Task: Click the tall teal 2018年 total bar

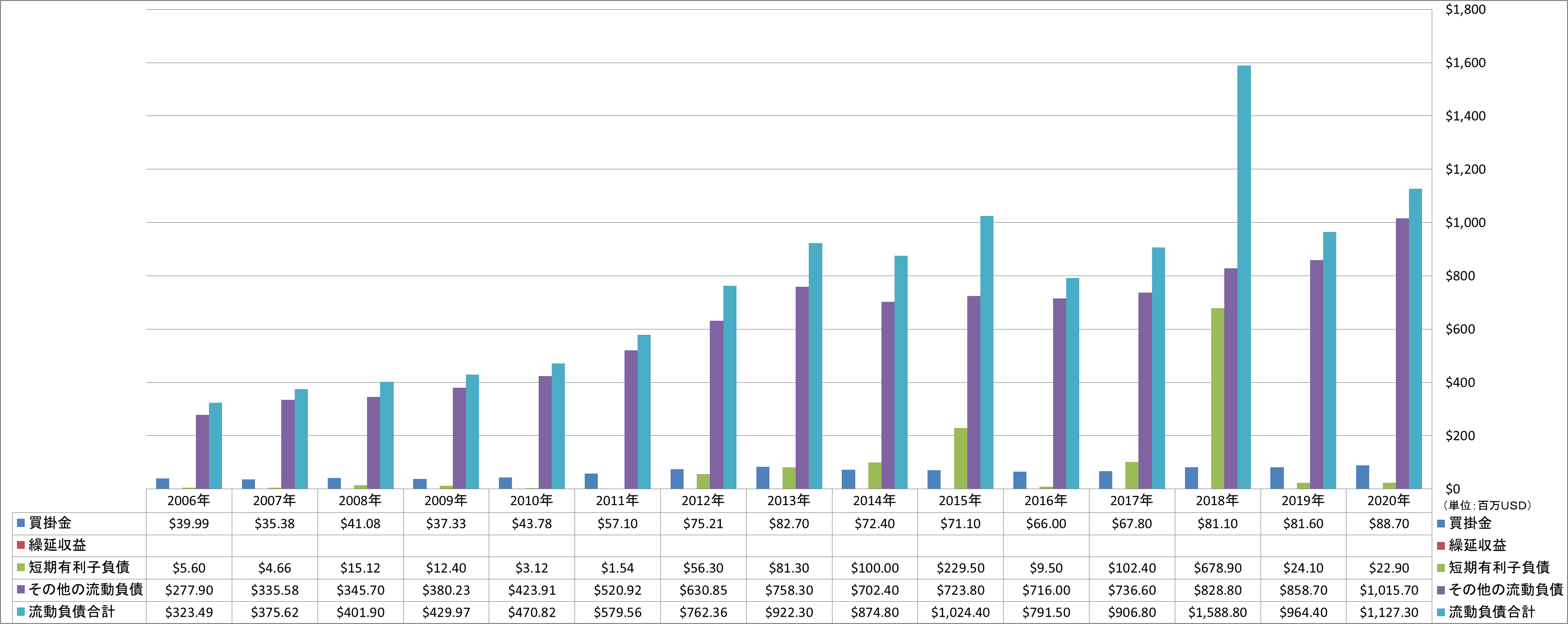Action: 1244,277
